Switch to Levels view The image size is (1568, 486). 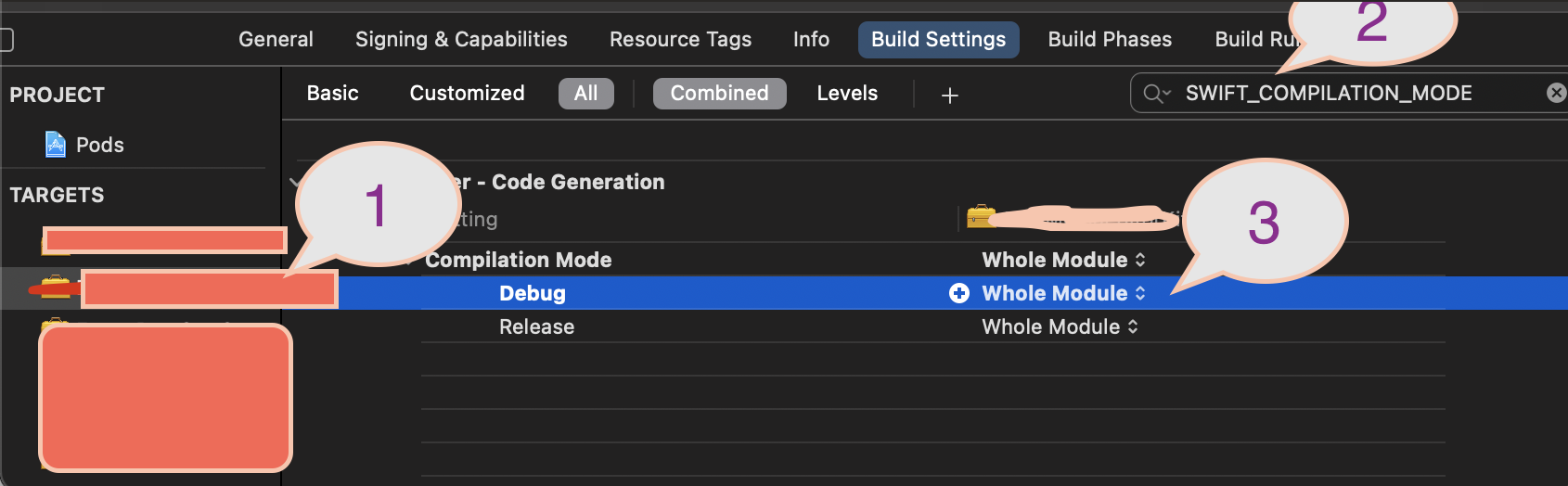point(846,94)
